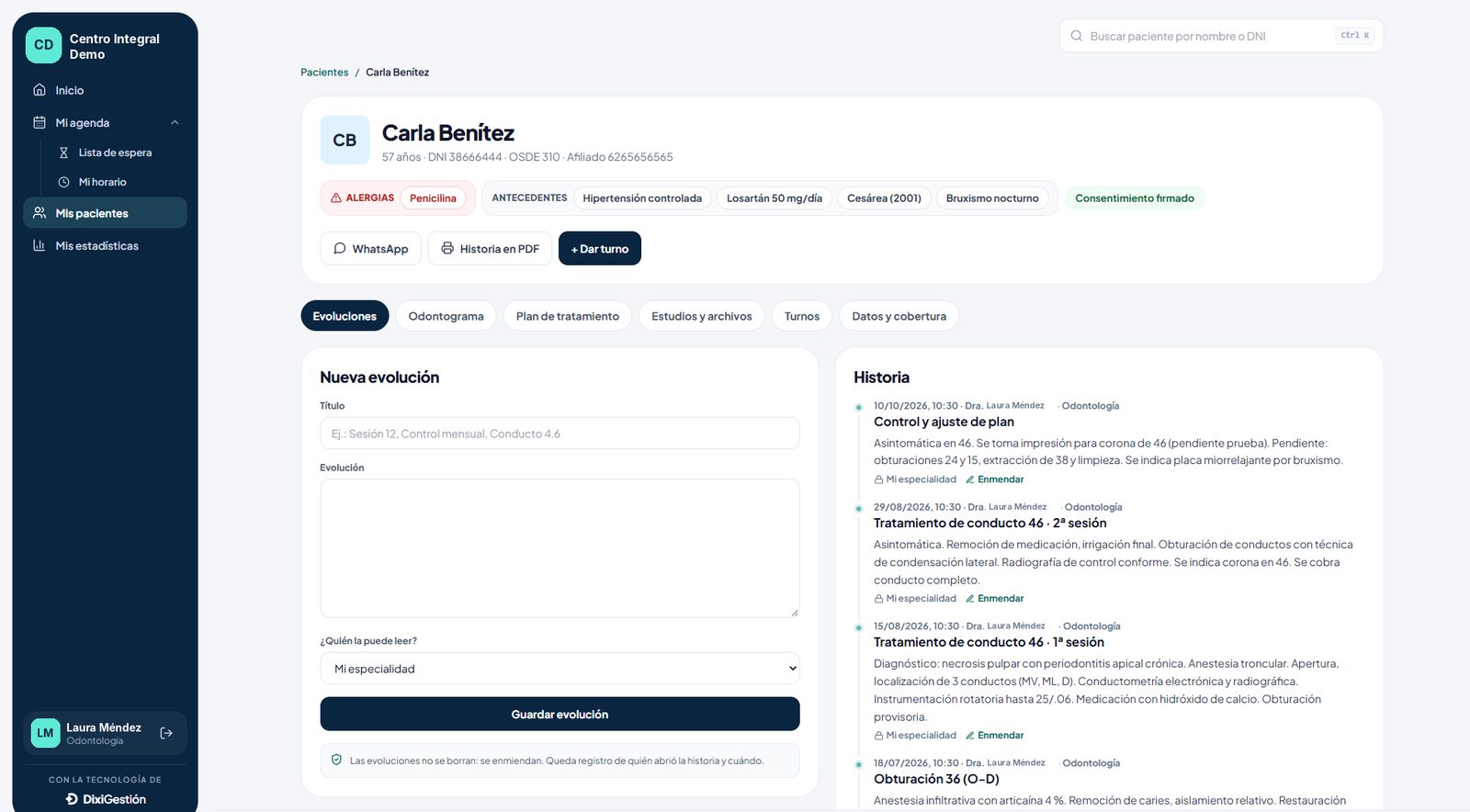Save with Guardar evolución button

[560, 714]
